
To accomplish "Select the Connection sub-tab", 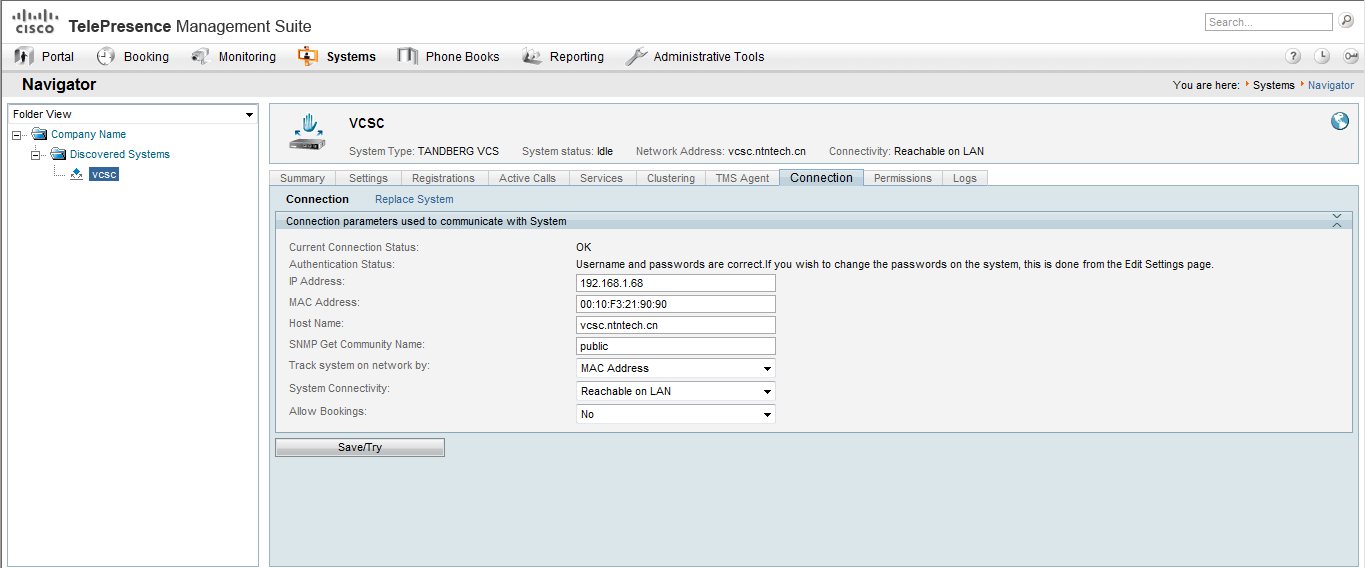I will tap(317, 199).
